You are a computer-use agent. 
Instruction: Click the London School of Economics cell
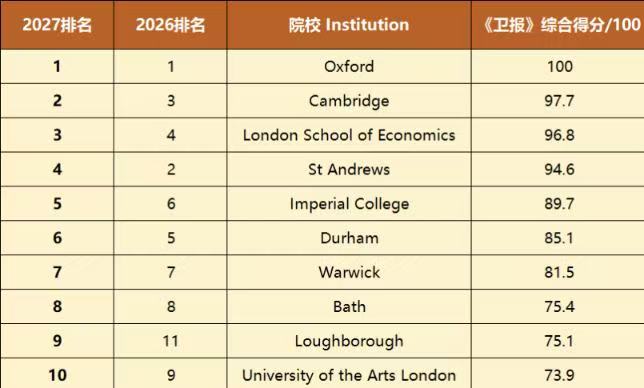(x=349, y=135)
